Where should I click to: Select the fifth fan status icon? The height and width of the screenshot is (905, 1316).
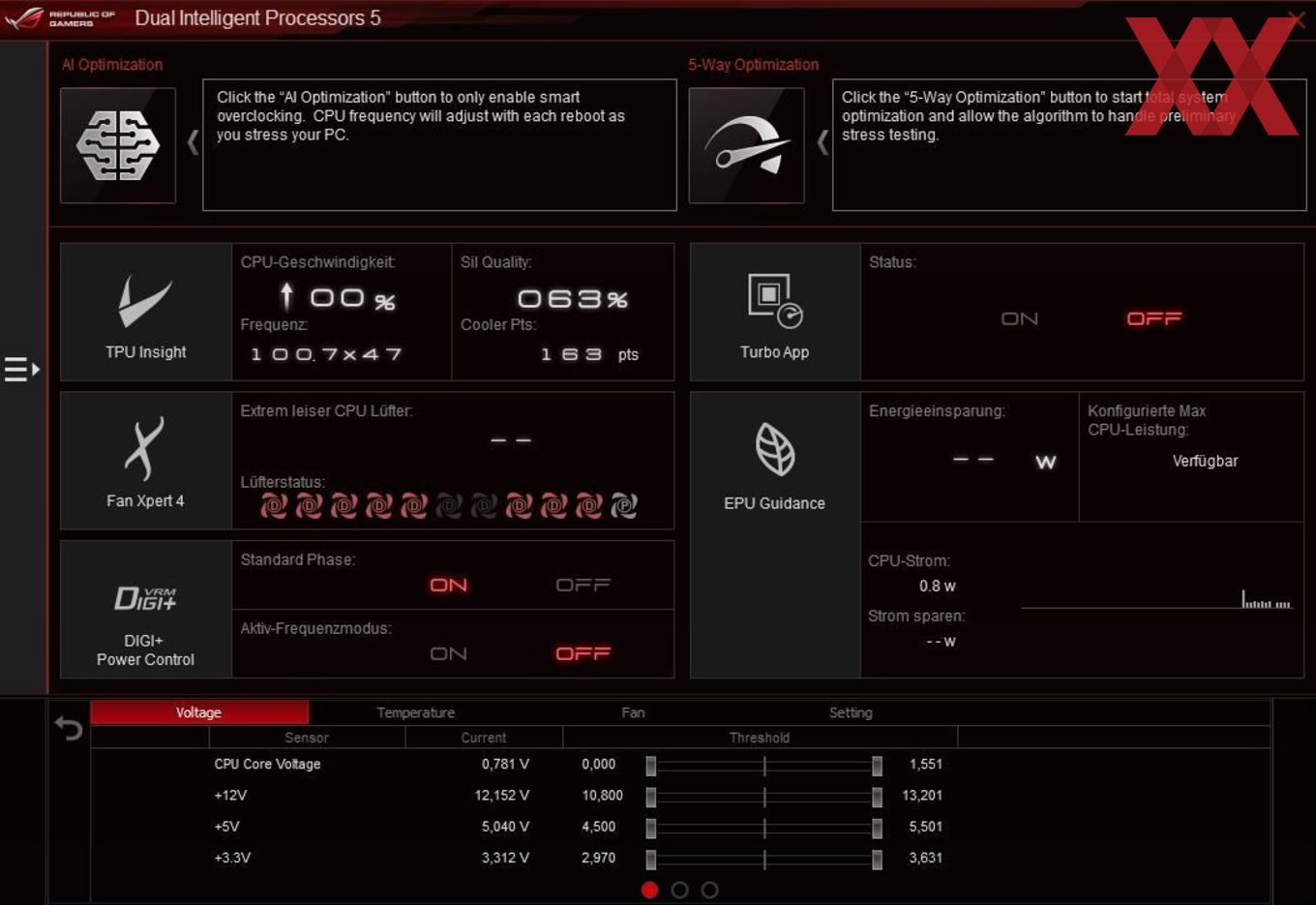click(x=414, y=505)
